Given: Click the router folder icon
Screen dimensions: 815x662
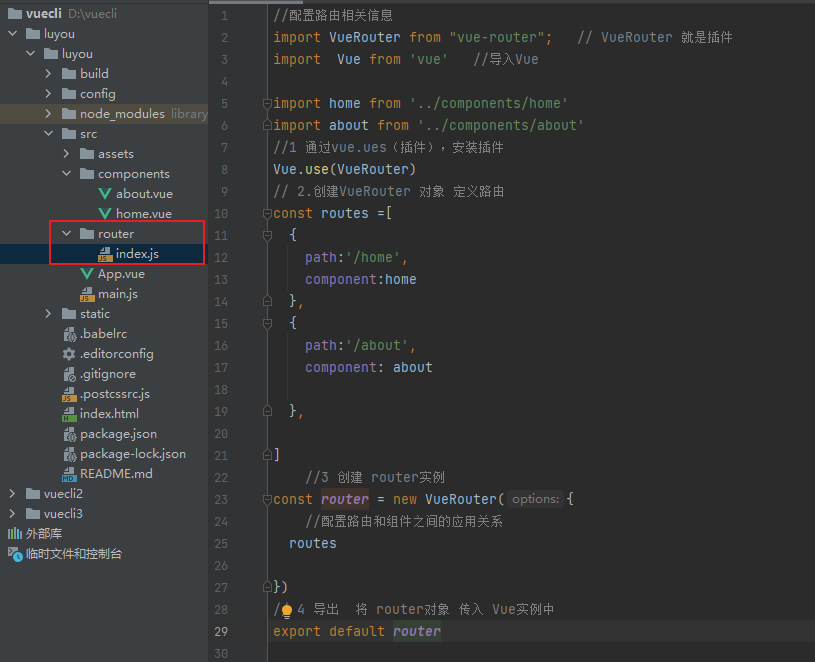Looking at the screenshot, I should click(x=87, y=234).
